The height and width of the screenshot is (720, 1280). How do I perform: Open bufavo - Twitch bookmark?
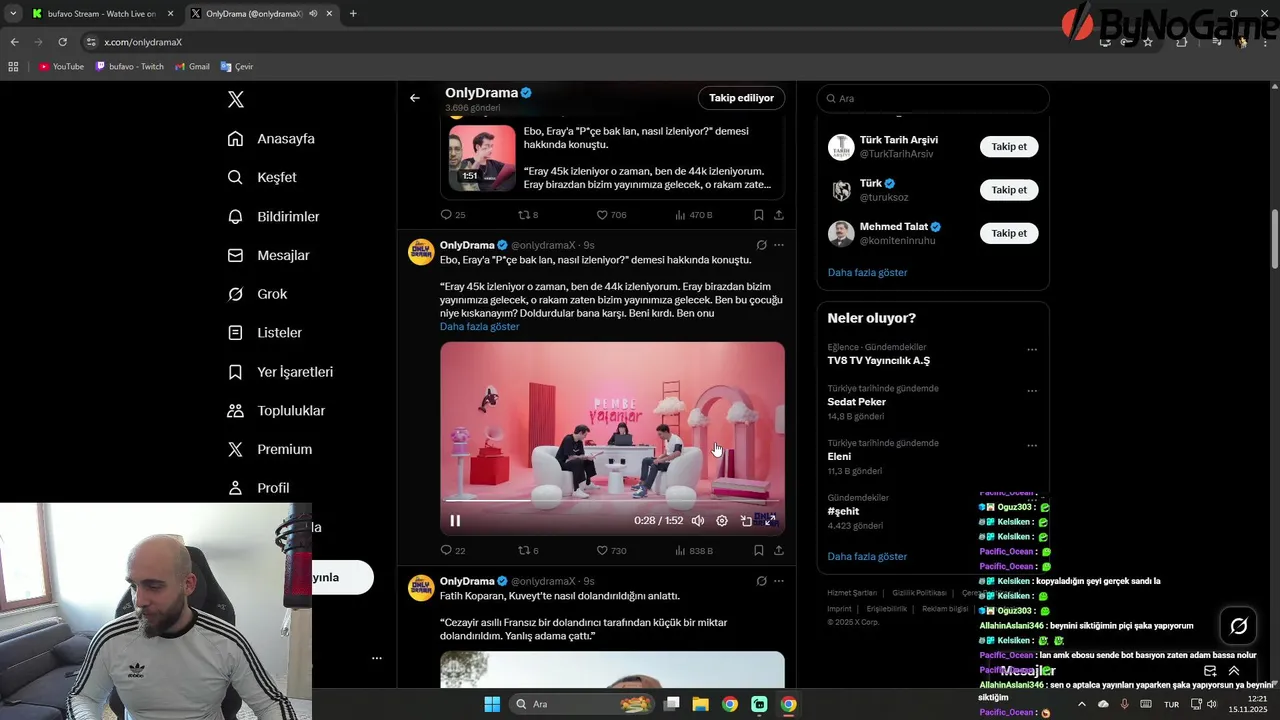130,67
